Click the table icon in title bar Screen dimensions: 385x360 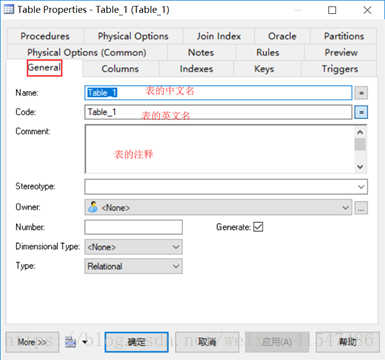tap(9, 9)
